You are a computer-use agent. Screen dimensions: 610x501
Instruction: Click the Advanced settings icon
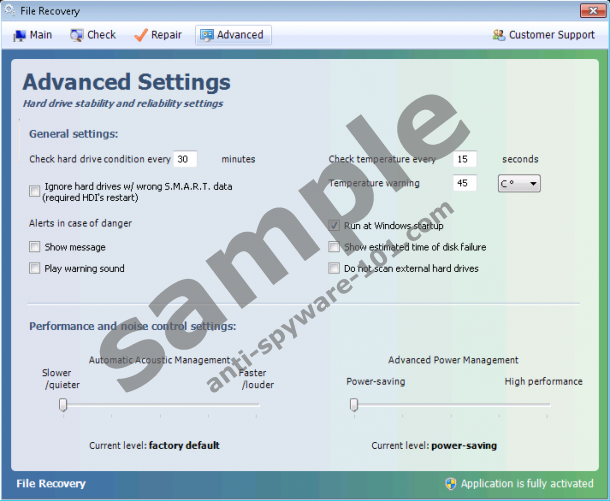[x=206, y=35]
